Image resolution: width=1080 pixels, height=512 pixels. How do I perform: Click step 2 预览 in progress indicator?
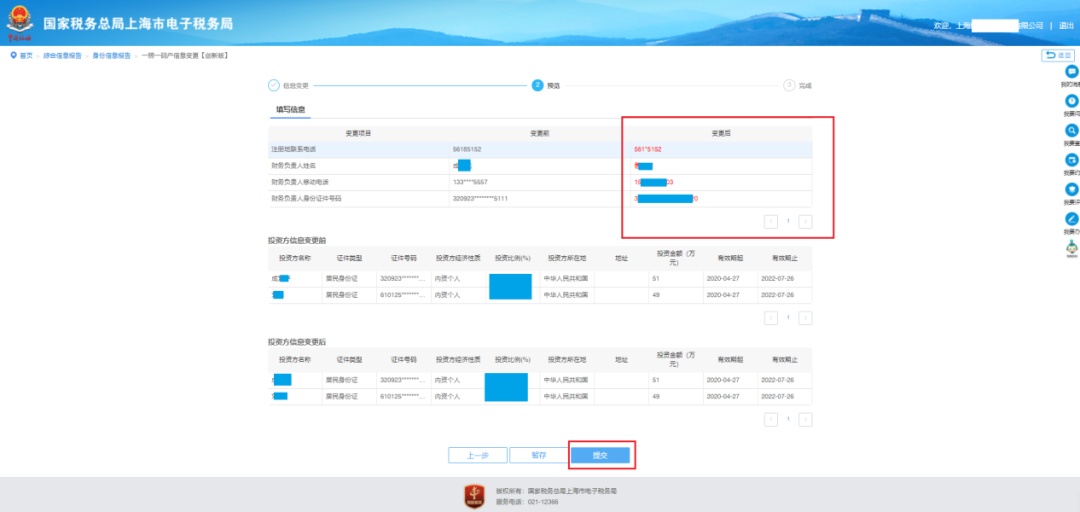point(538,86)
